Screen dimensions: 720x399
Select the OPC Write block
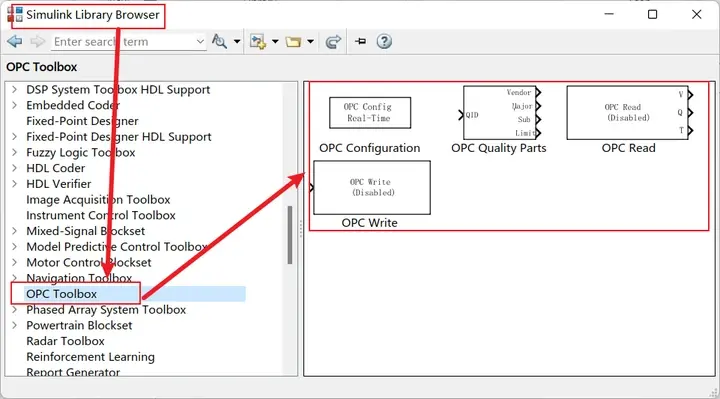[371, 187]
